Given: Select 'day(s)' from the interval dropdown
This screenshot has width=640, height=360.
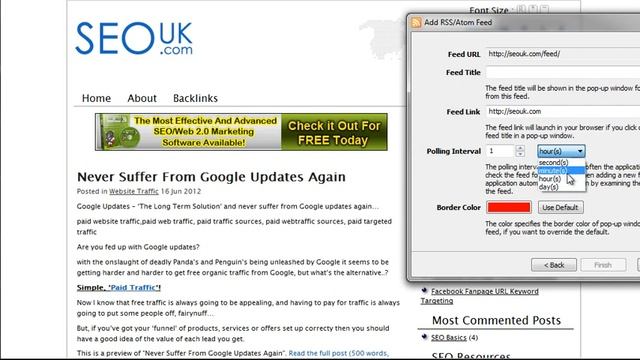Looking at the screenshot, I should (x=562, y=187).
